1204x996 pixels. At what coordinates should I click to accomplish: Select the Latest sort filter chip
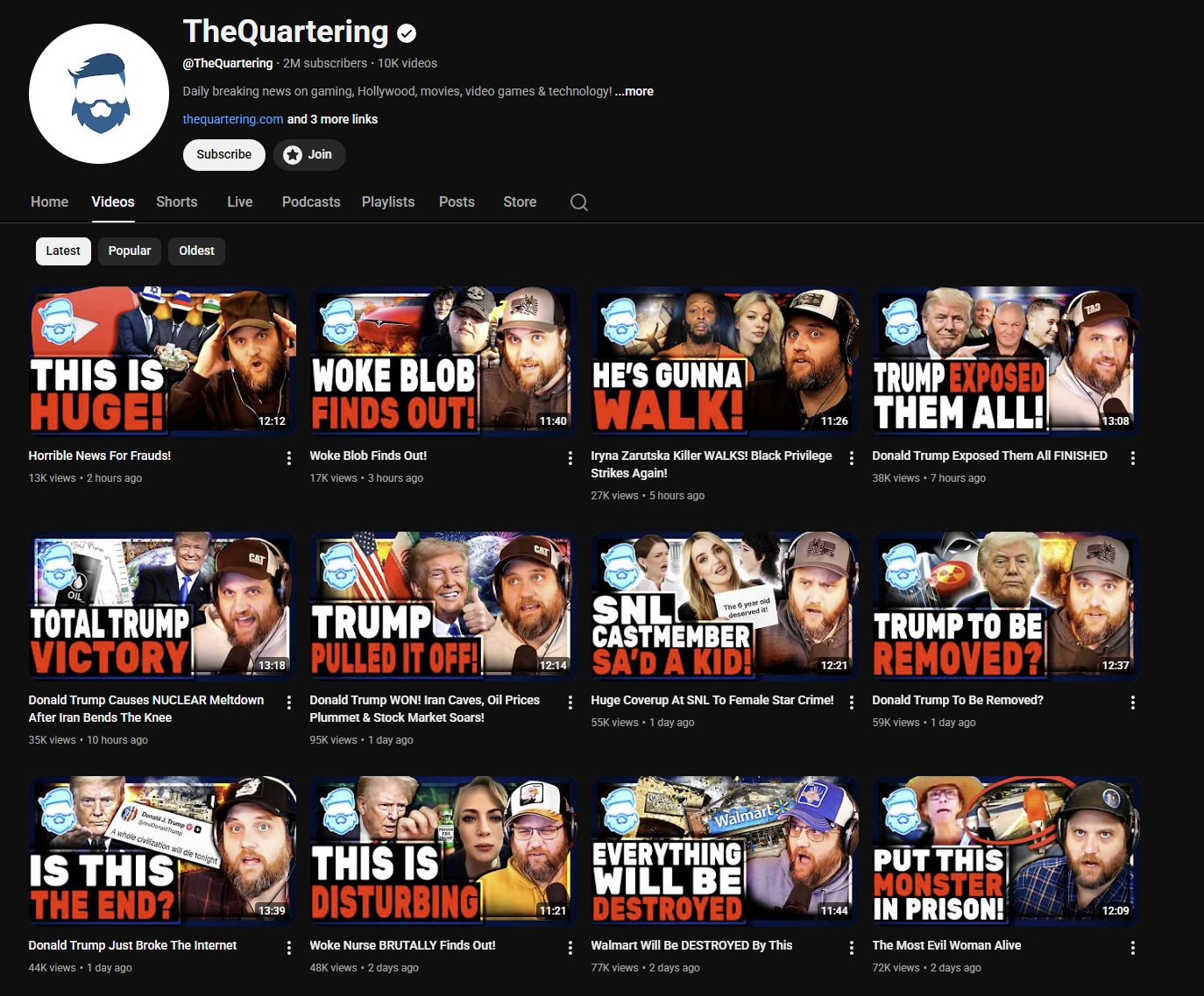pyautogui.click(x=63, y=251)
